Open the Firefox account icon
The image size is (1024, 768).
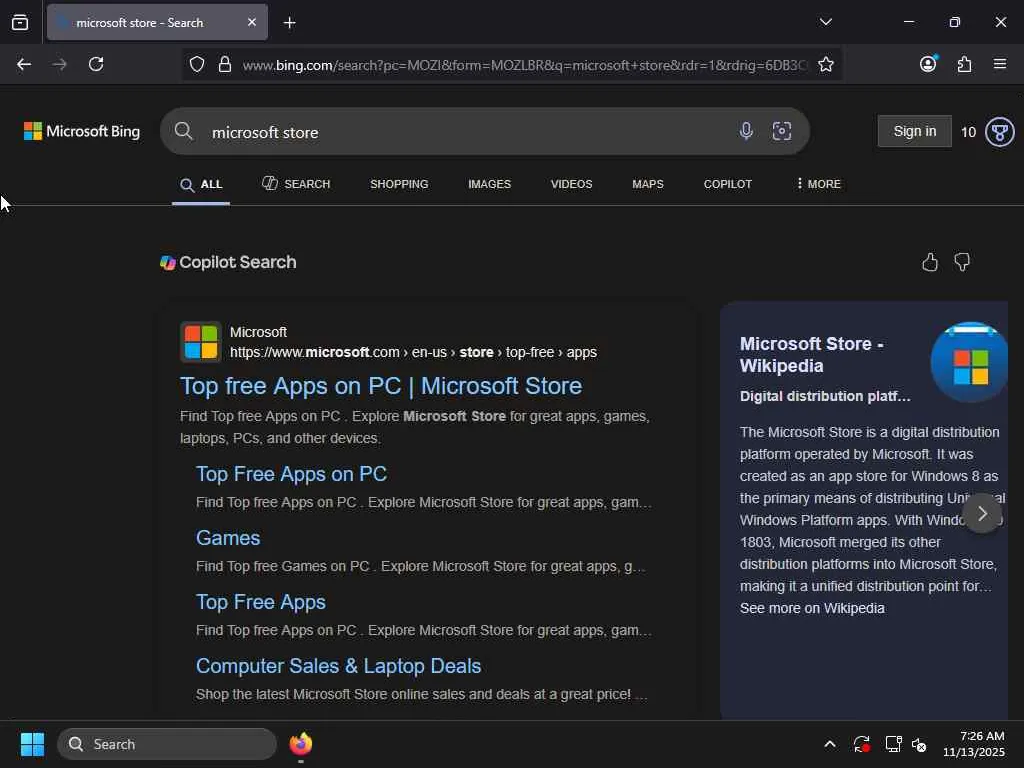[x=928, y=63]
